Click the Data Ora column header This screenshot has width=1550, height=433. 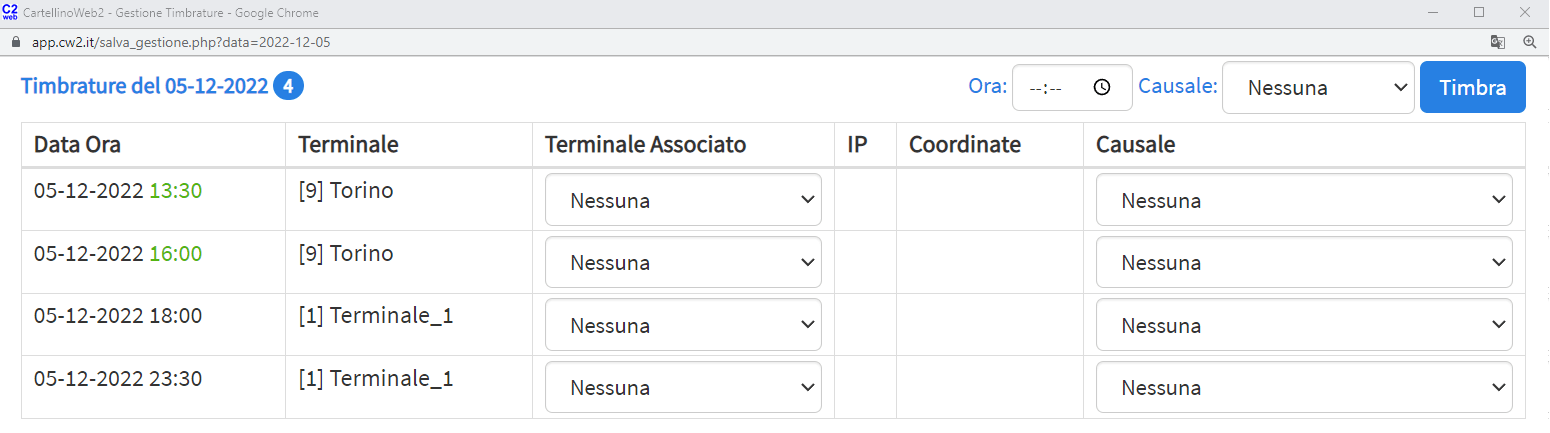coord(77,145)
